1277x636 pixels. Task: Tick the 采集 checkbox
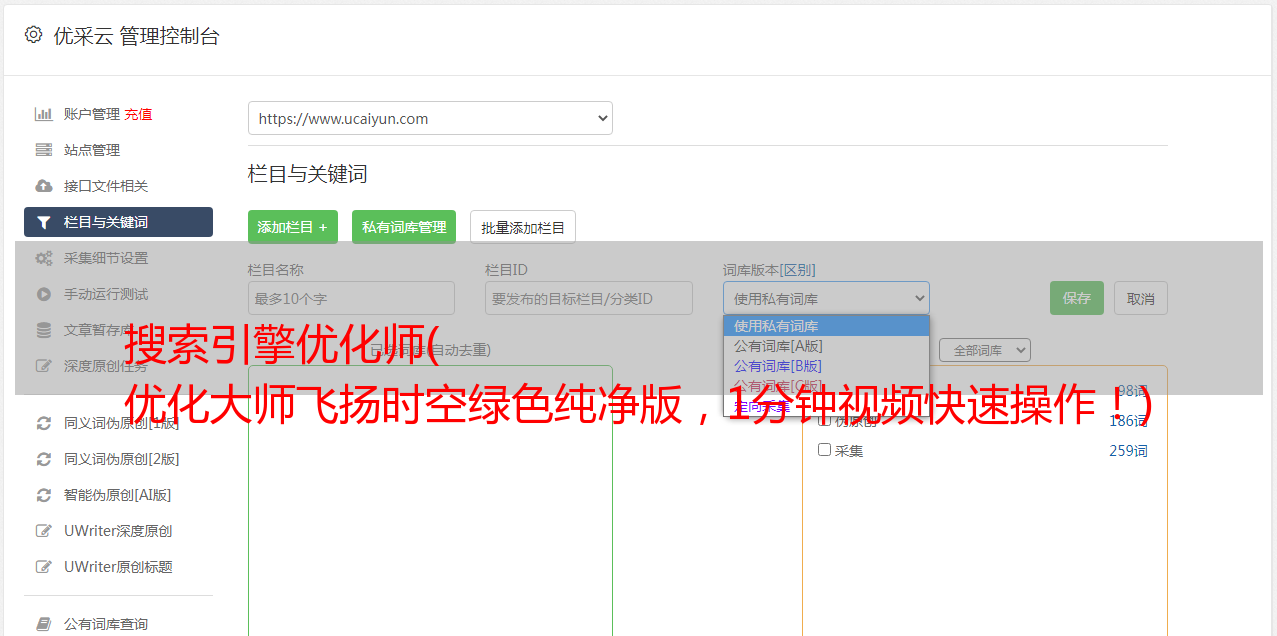click(825, 450)
